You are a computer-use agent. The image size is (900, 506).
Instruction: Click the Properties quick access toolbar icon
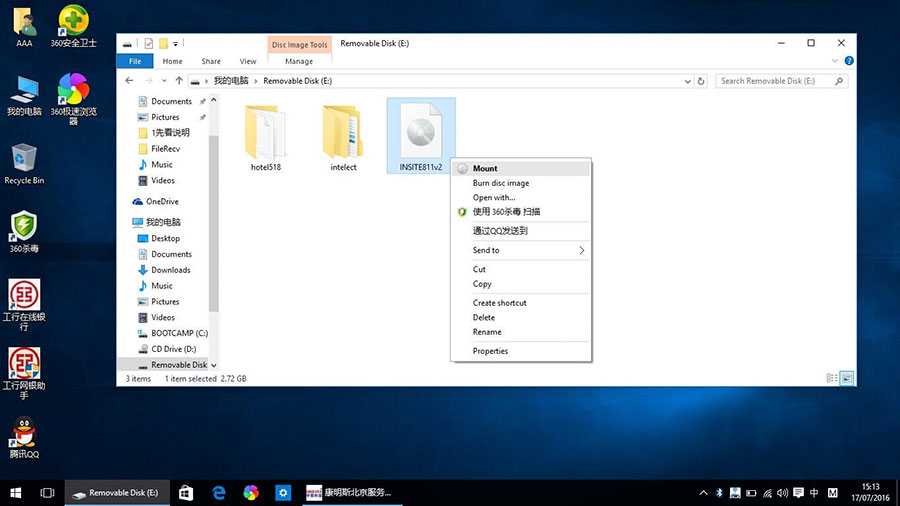[x=149, y=44]
